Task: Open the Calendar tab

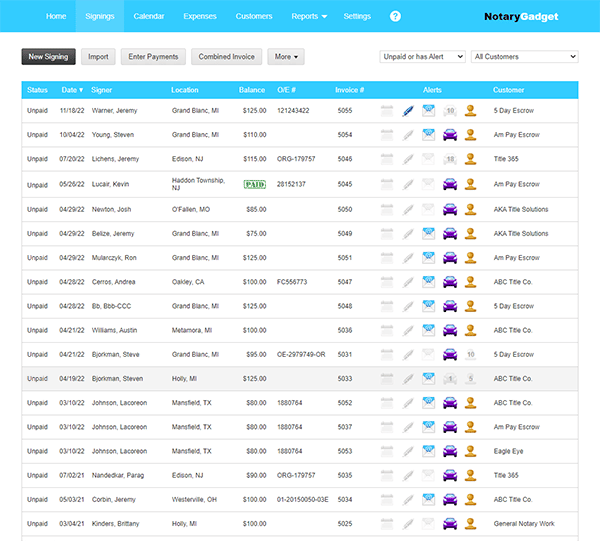Action: pos(149,16)
